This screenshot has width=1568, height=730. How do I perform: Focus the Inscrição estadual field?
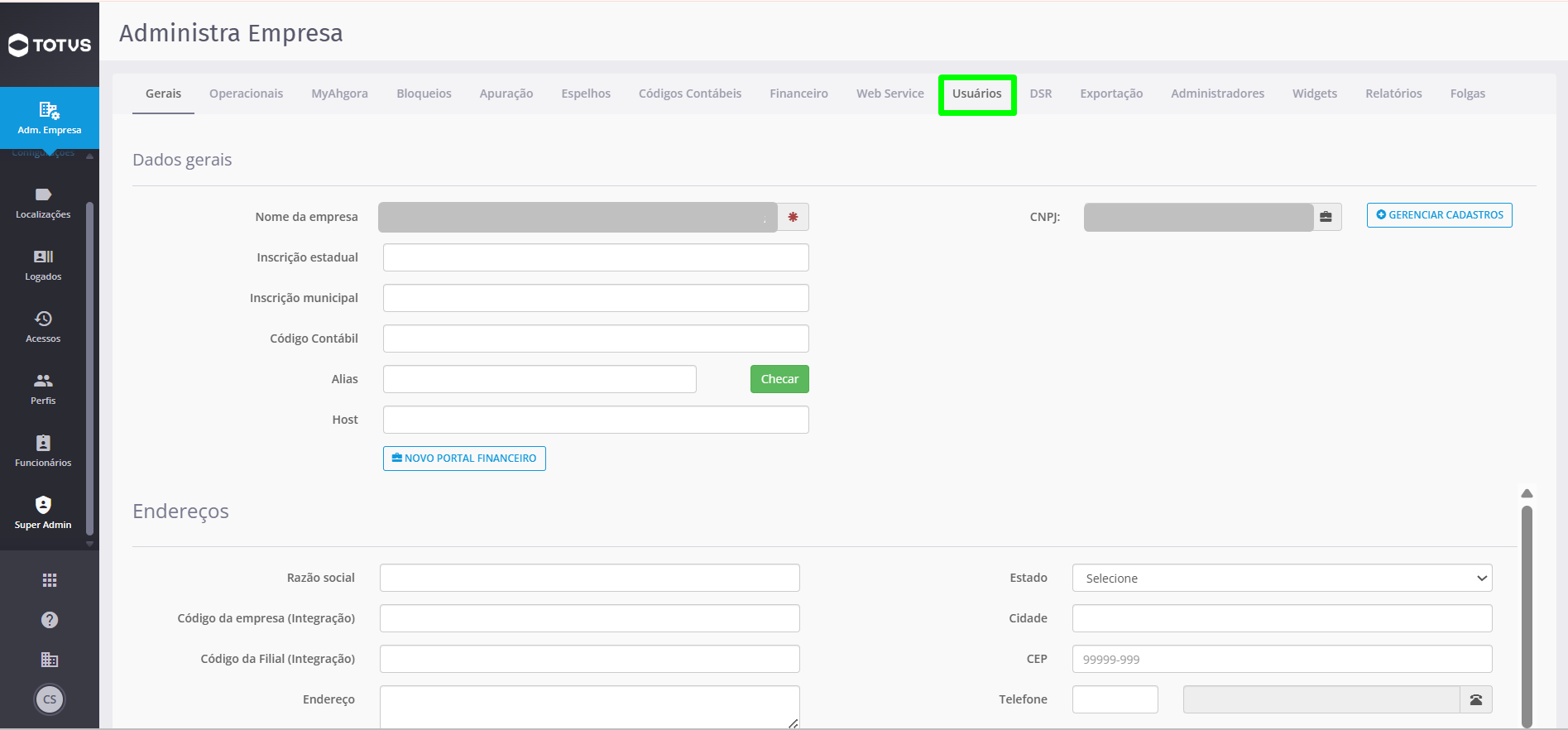tap(596, 257)
